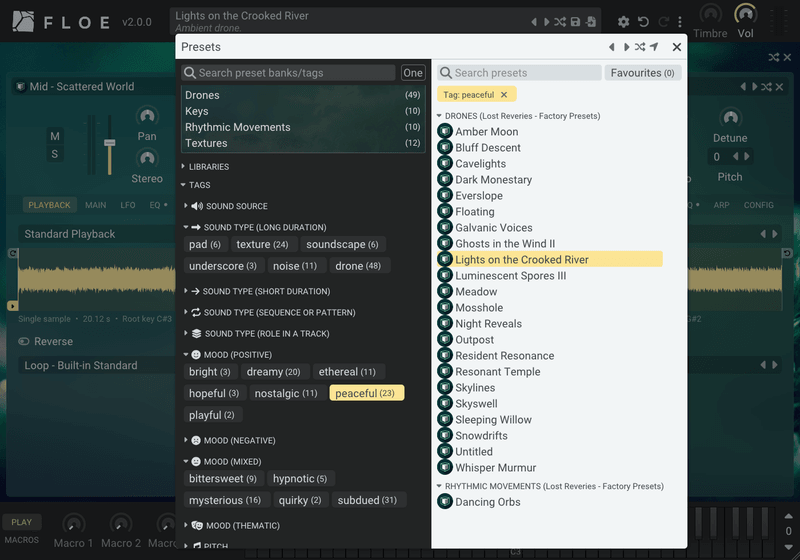Image resolution: width=800 pixels, height=560 pixels.
Task: Click the shuffle icon in Presets header
Action: coord(640,47)
